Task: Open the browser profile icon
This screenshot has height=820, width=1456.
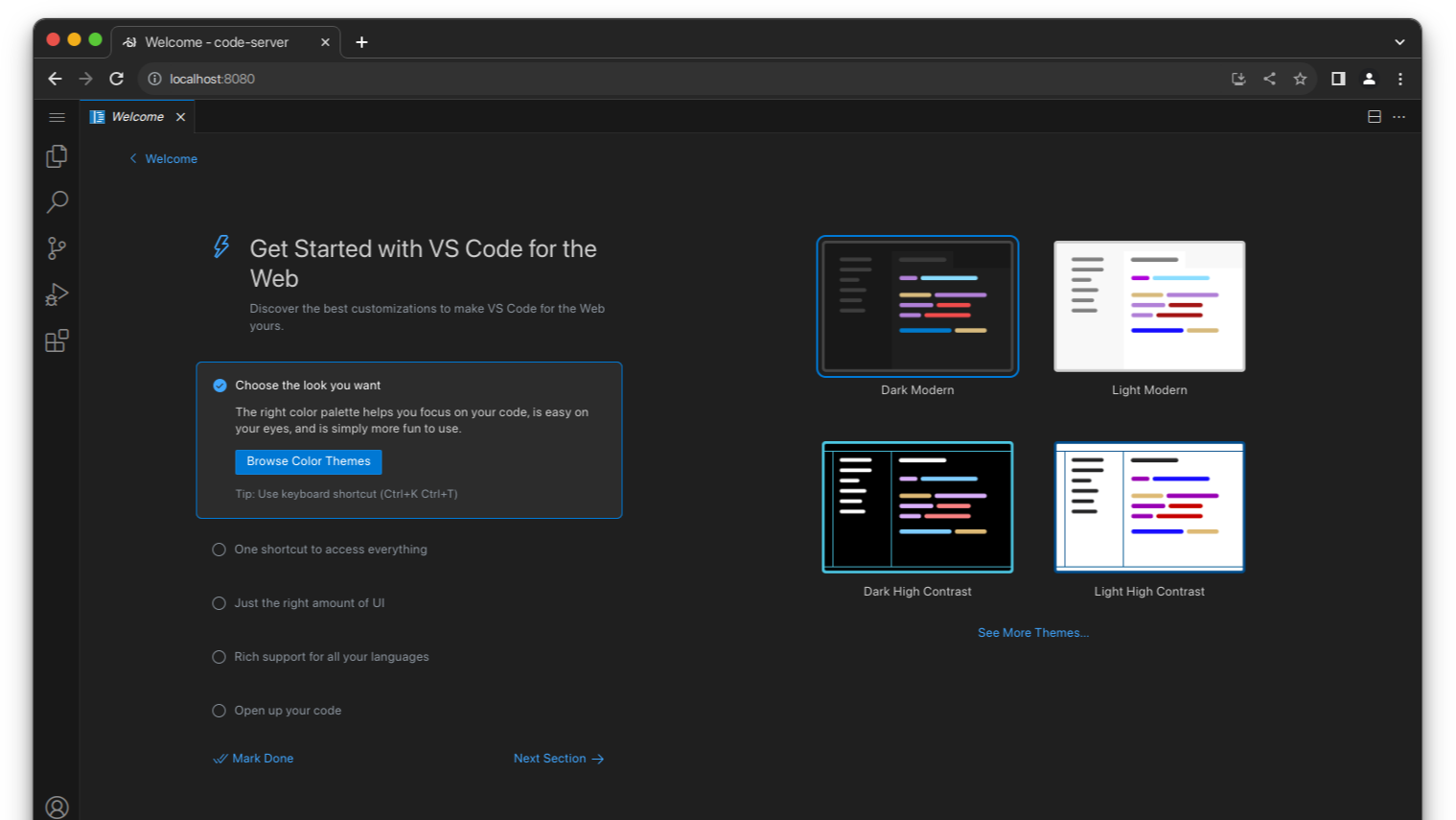Action: [1369, 79]
